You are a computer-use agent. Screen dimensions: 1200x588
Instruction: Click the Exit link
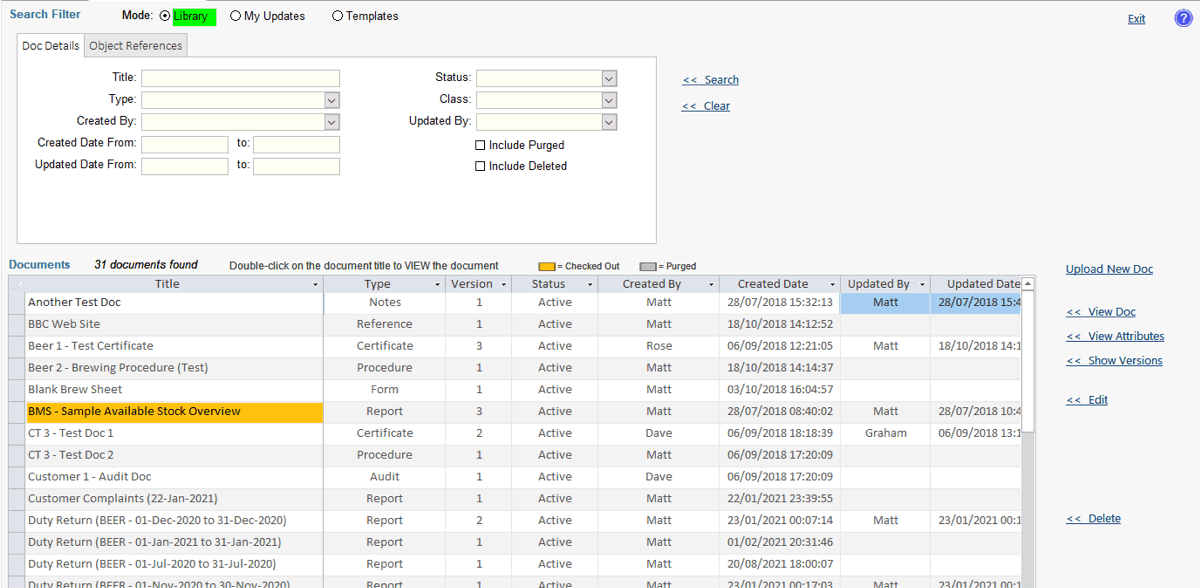pyautogui.click(x=1136, y=19)
